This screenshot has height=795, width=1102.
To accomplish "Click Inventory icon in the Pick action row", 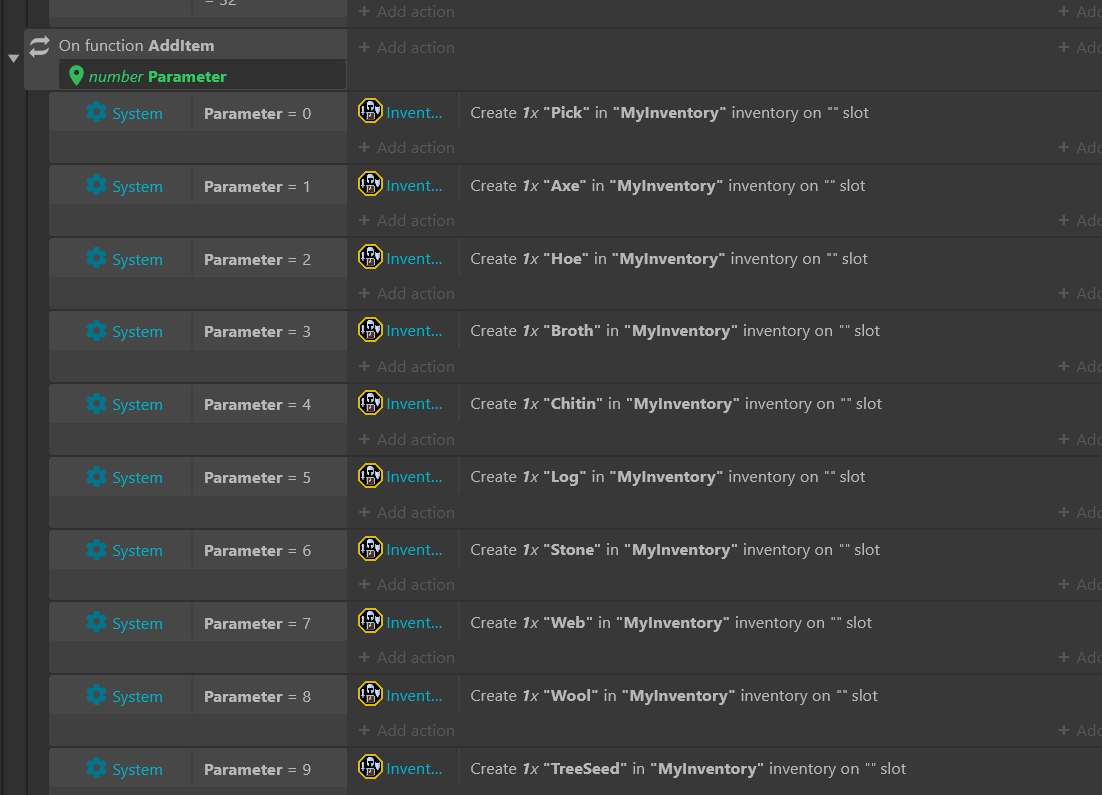I will [x=370, y=111].
